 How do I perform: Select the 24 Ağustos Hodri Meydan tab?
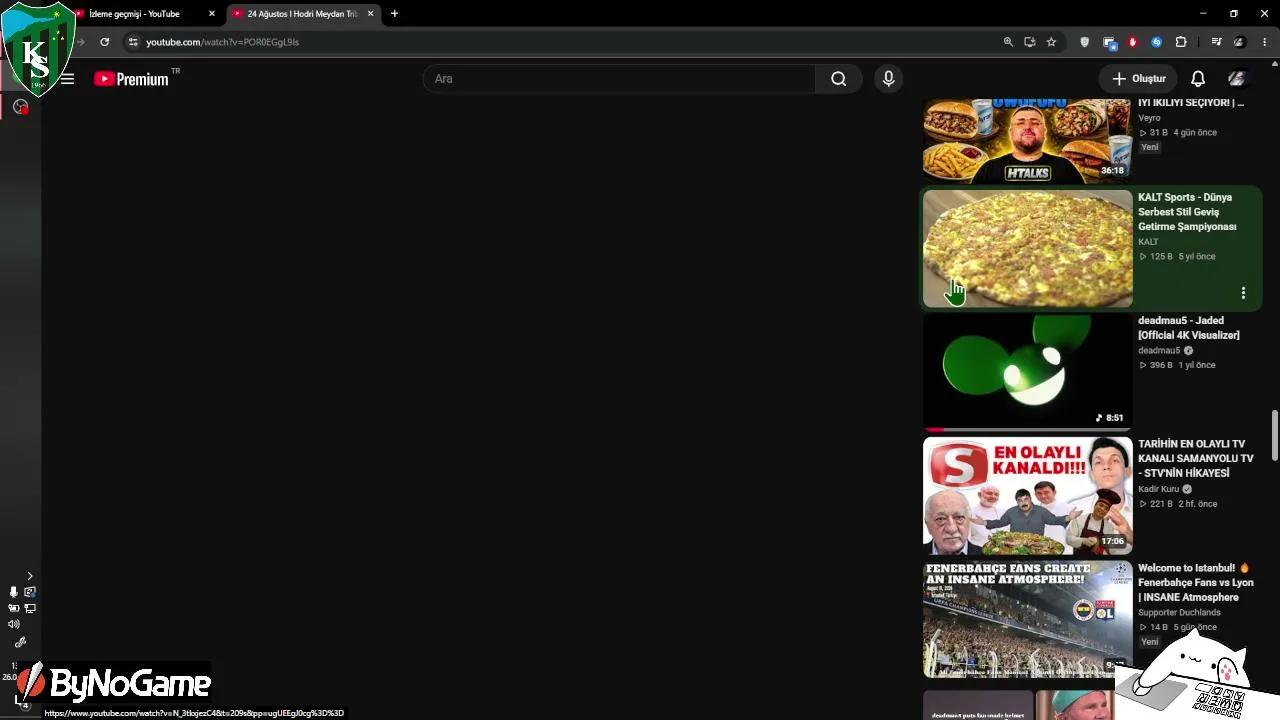(x=302, y=14)
